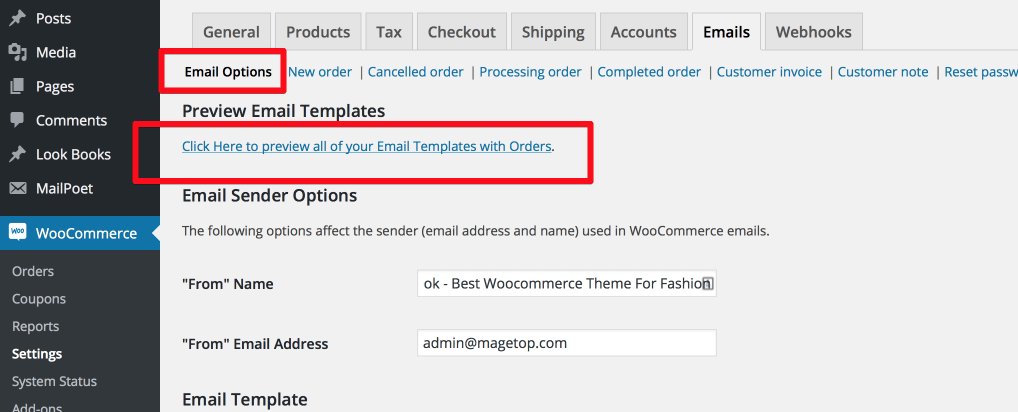
Task: Select the Pages icon in sidebar
Action: coord(18,86)
